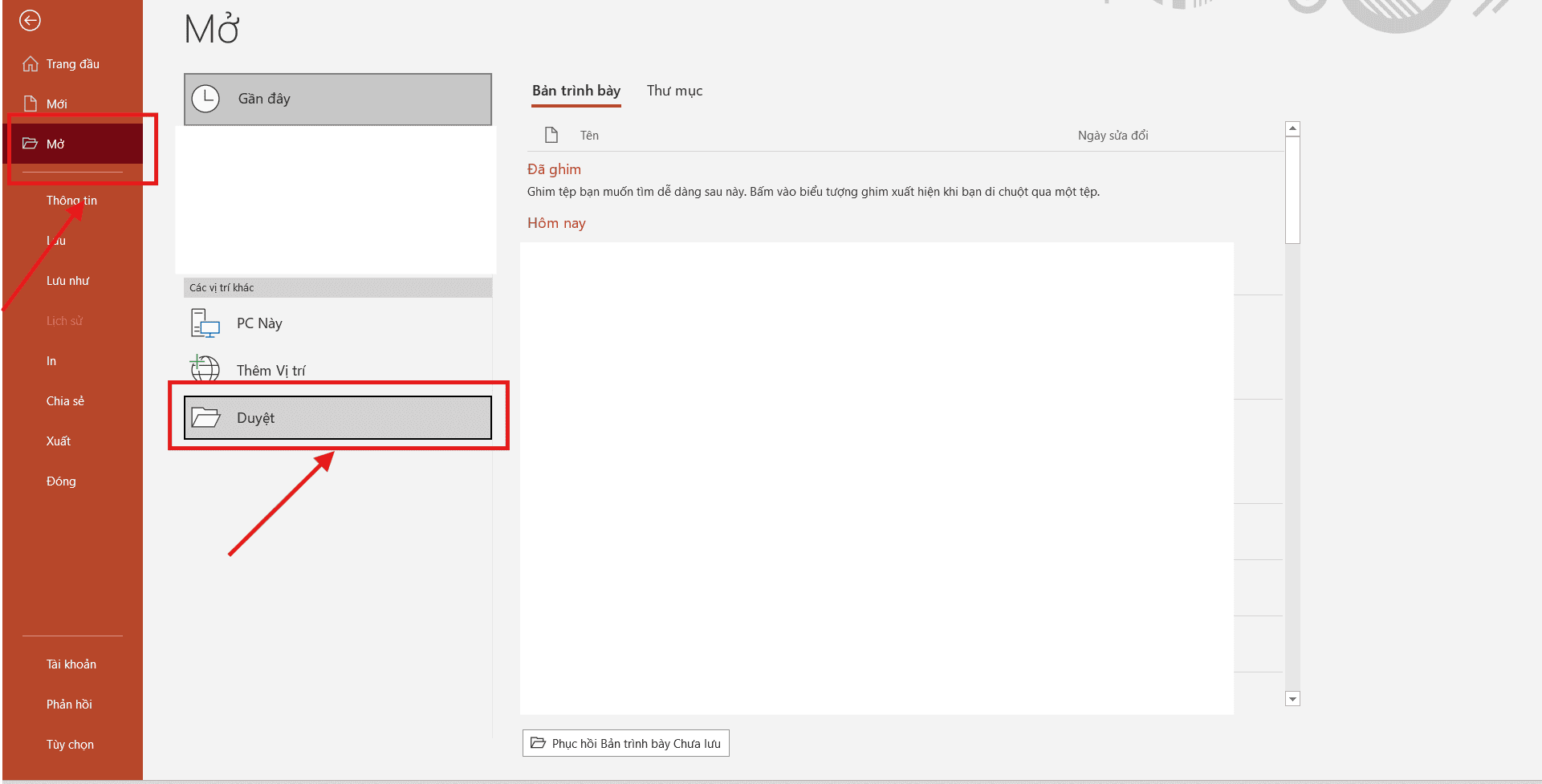The height and width of the screenshot is (784, 1542).
Task: Open the Duyệt browse folder icon
Action: [x=205, y=418]
